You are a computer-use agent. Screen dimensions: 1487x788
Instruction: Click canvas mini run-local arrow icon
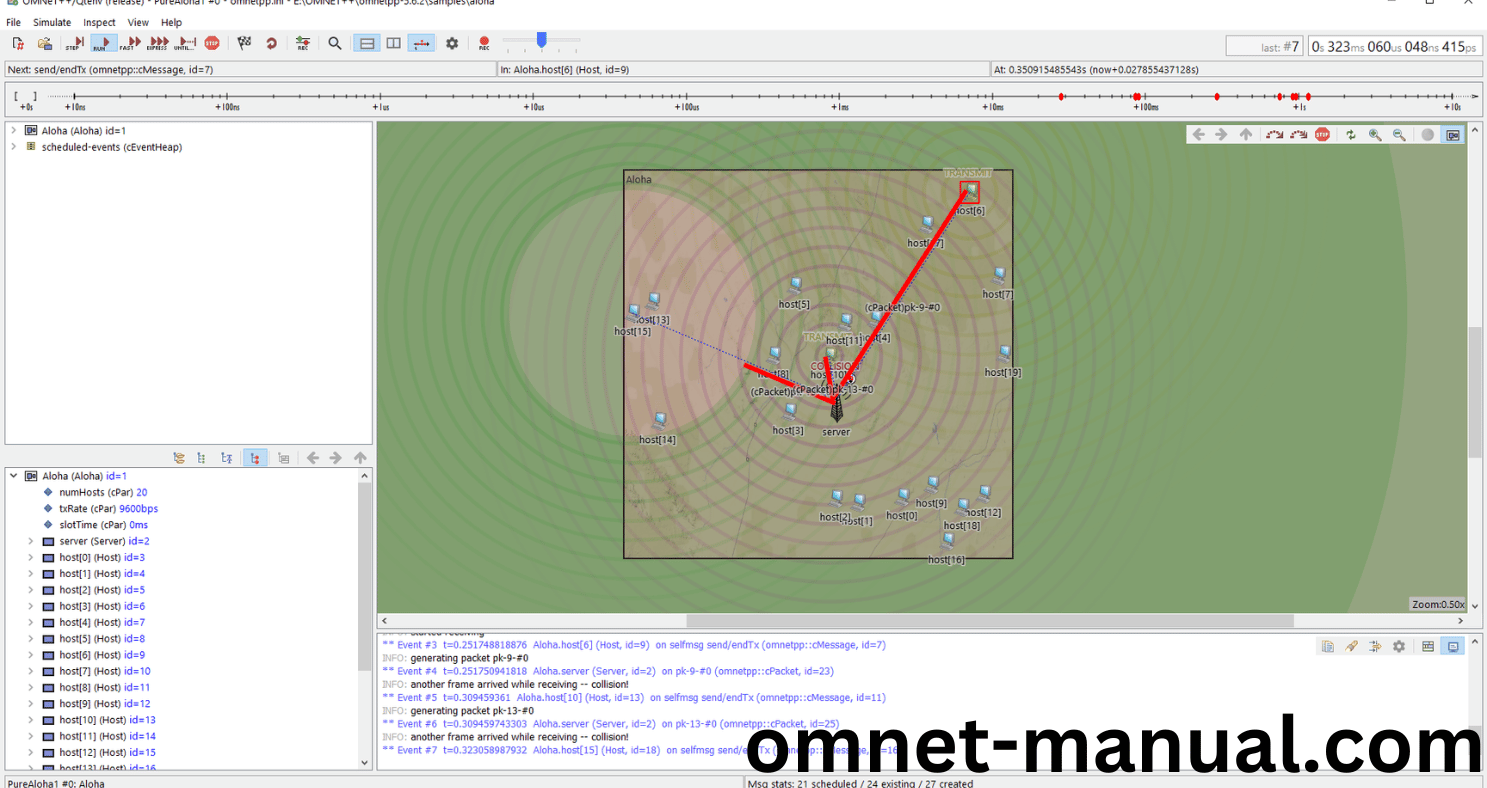click(x=1274, y=134)
